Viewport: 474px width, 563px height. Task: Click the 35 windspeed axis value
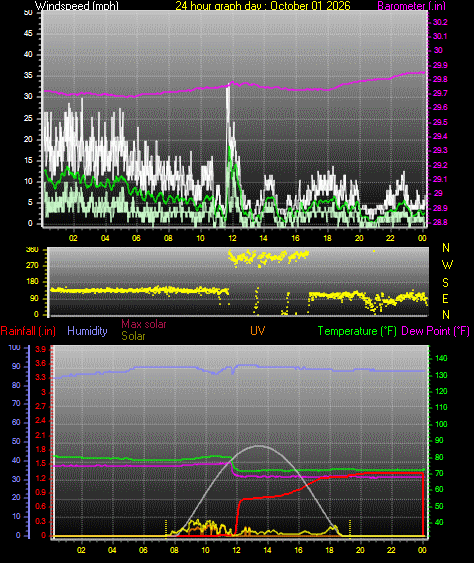(28, 75)
